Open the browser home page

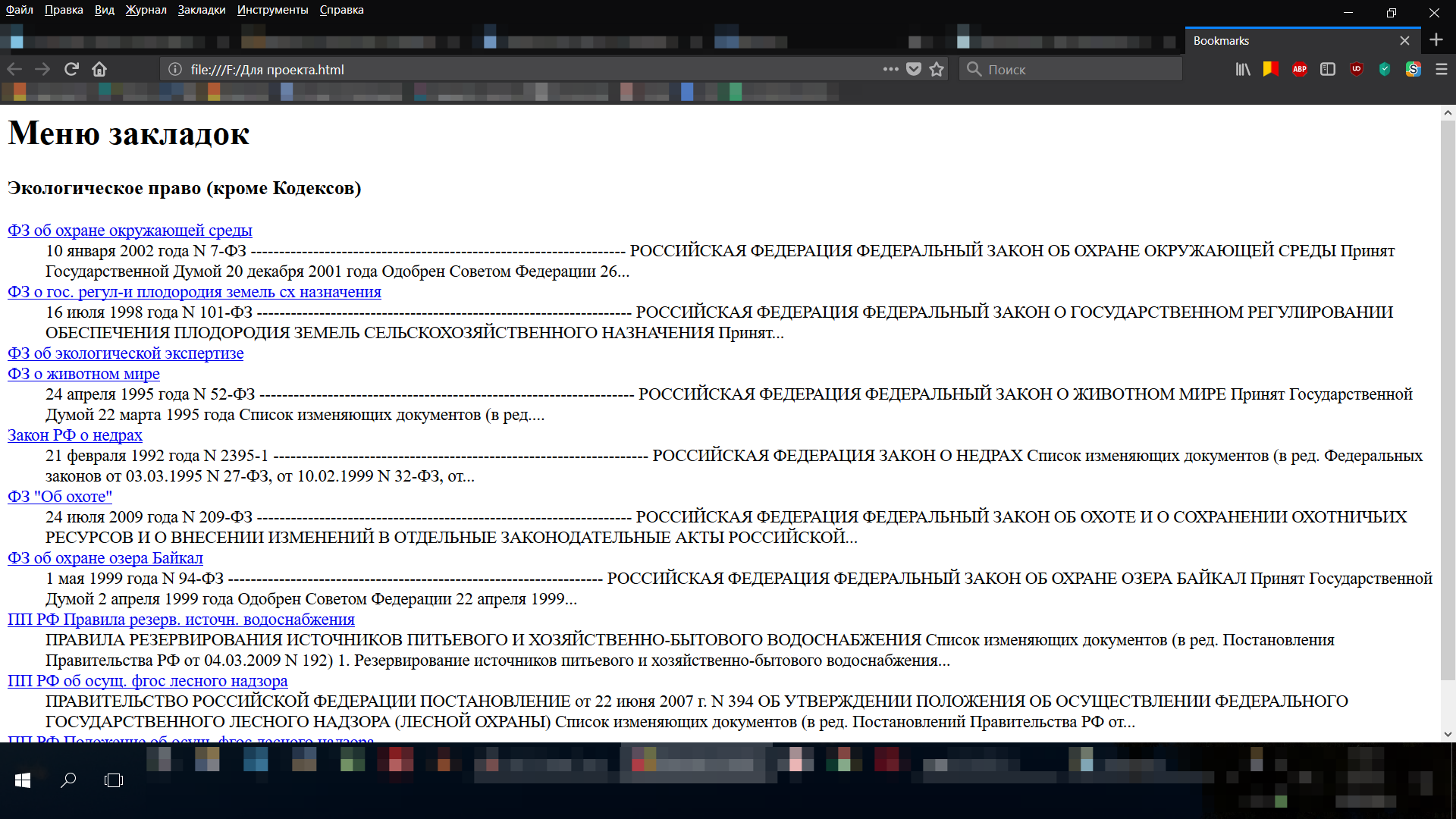pos(99,69)
